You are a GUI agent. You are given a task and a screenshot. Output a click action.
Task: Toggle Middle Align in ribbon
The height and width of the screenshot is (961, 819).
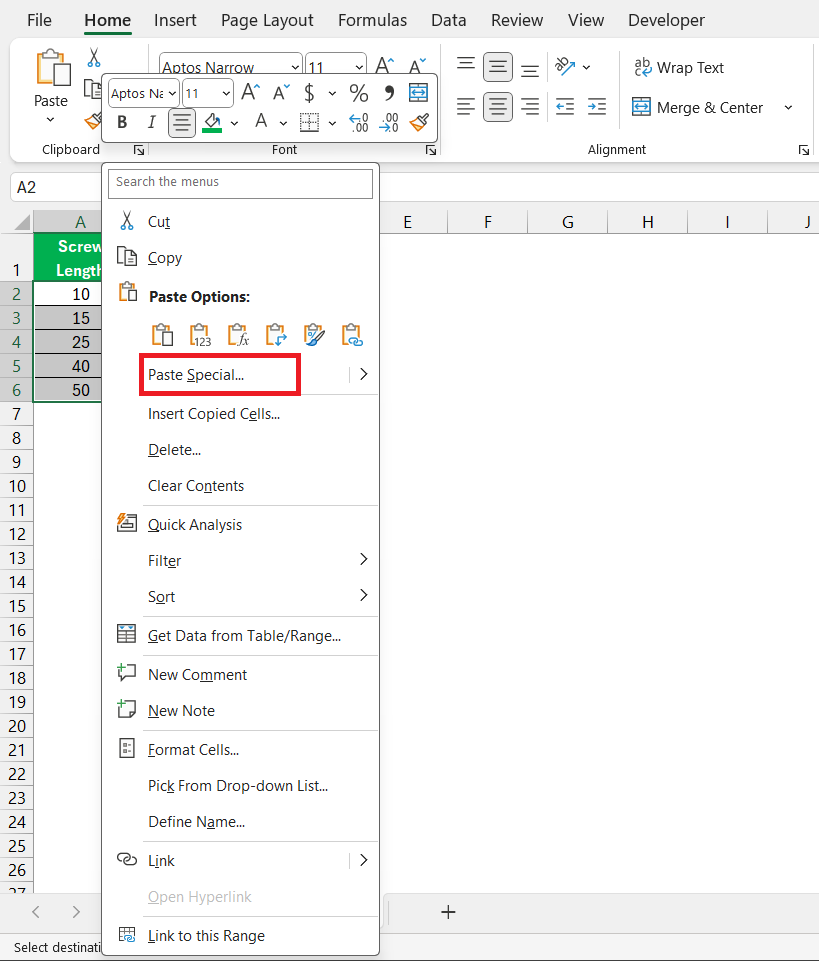pyautogui.click(x=498, y=67)
